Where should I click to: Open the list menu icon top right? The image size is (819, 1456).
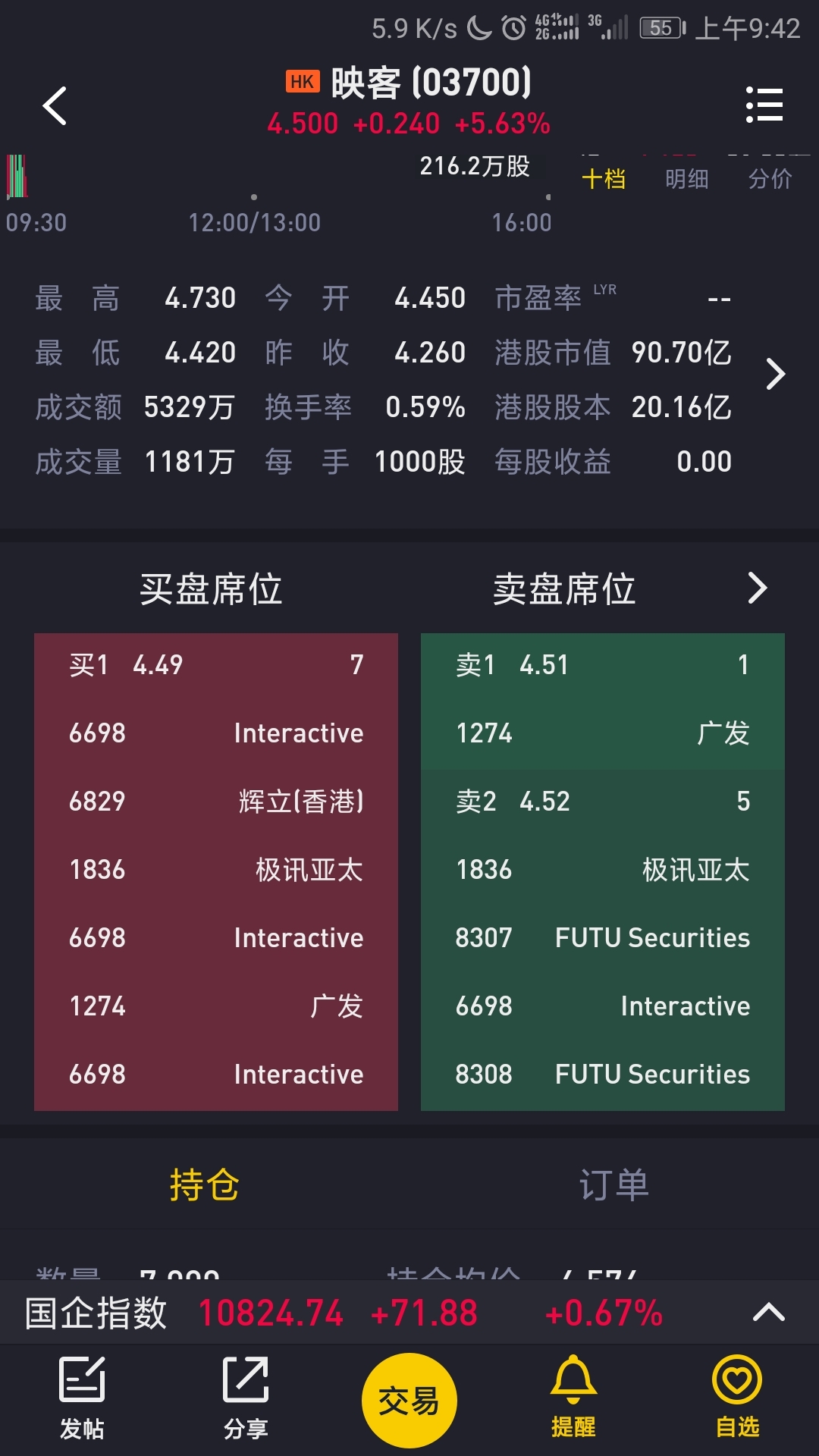tap(764, 105)
